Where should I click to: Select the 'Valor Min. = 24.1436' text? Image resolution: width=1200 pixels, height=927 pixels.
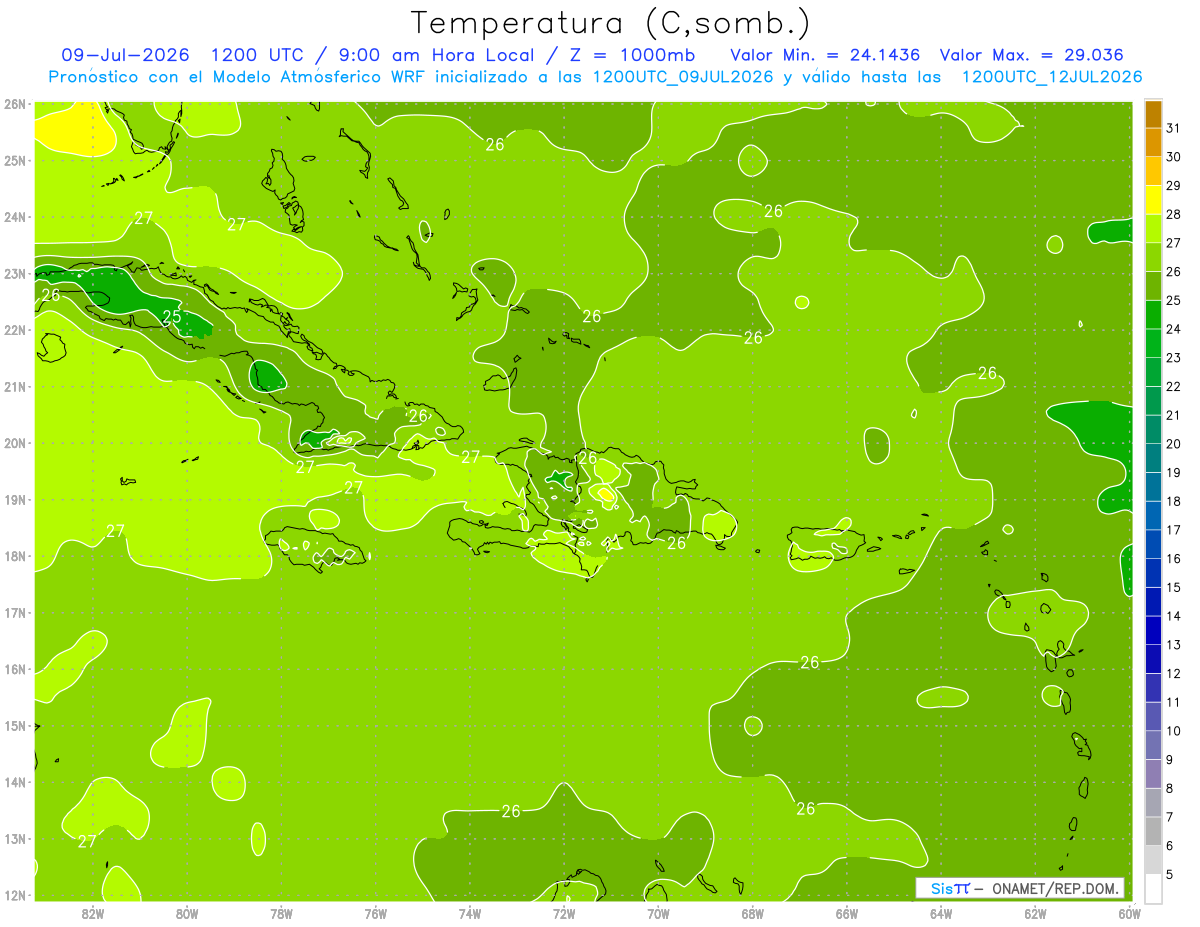[x=825, y=55]
